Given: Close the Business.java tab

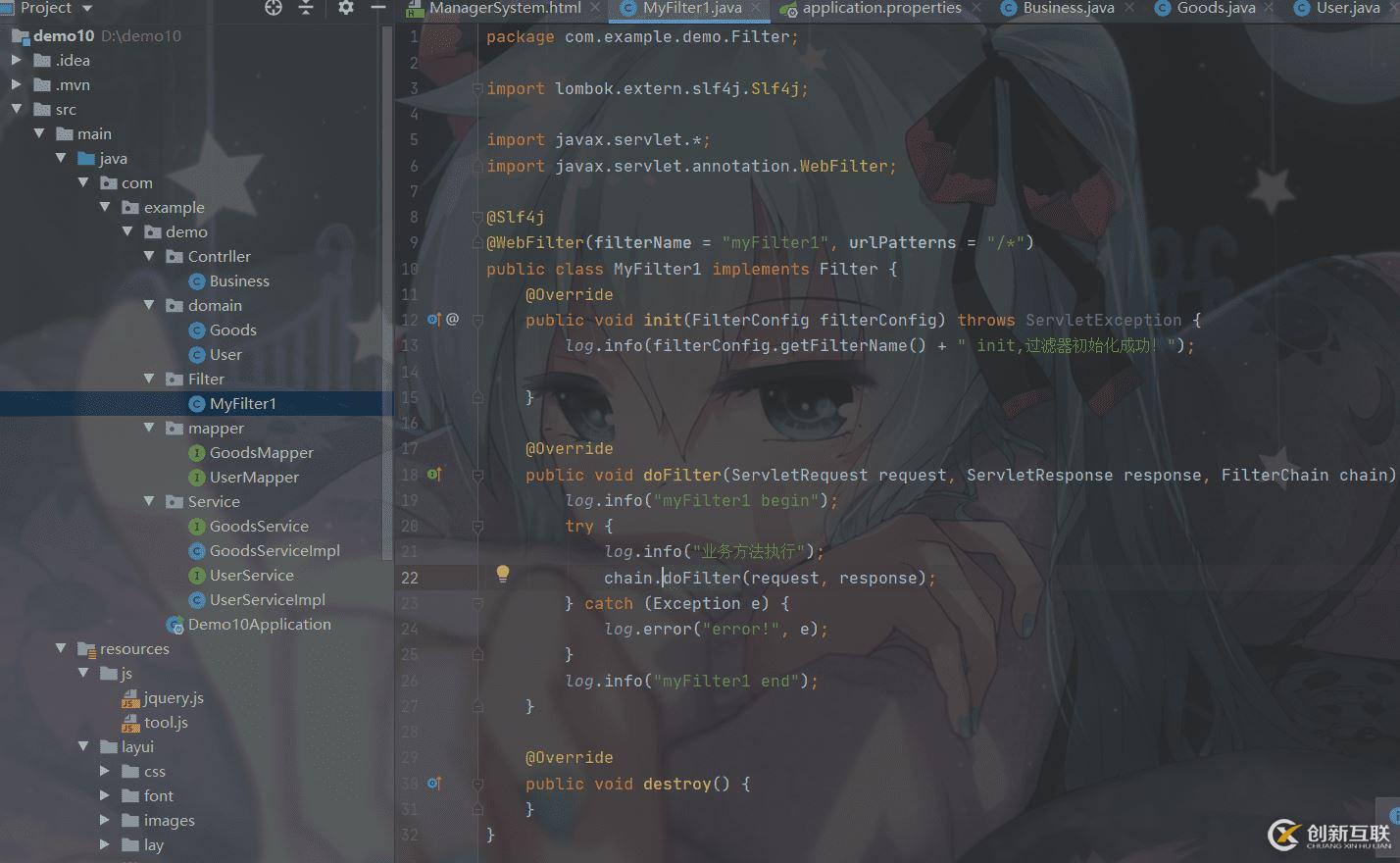Looking at the screenshot, I should 1129,8.
